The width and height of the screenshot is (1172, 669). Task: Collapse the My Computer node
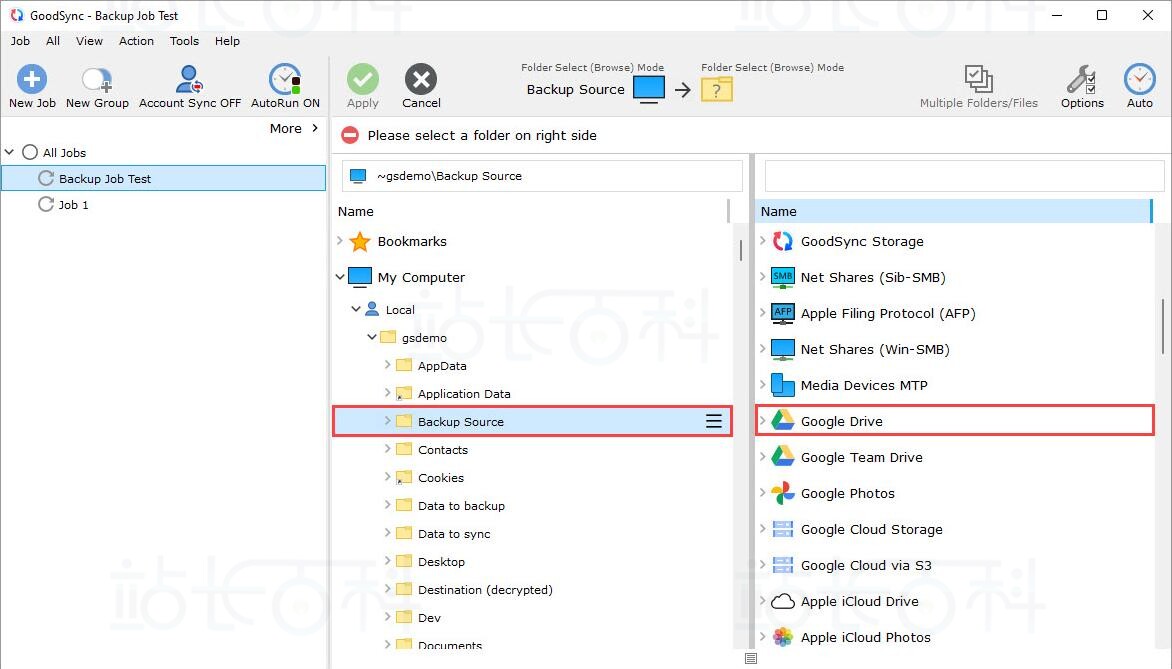pyautogui.click(x=340, y=277)
